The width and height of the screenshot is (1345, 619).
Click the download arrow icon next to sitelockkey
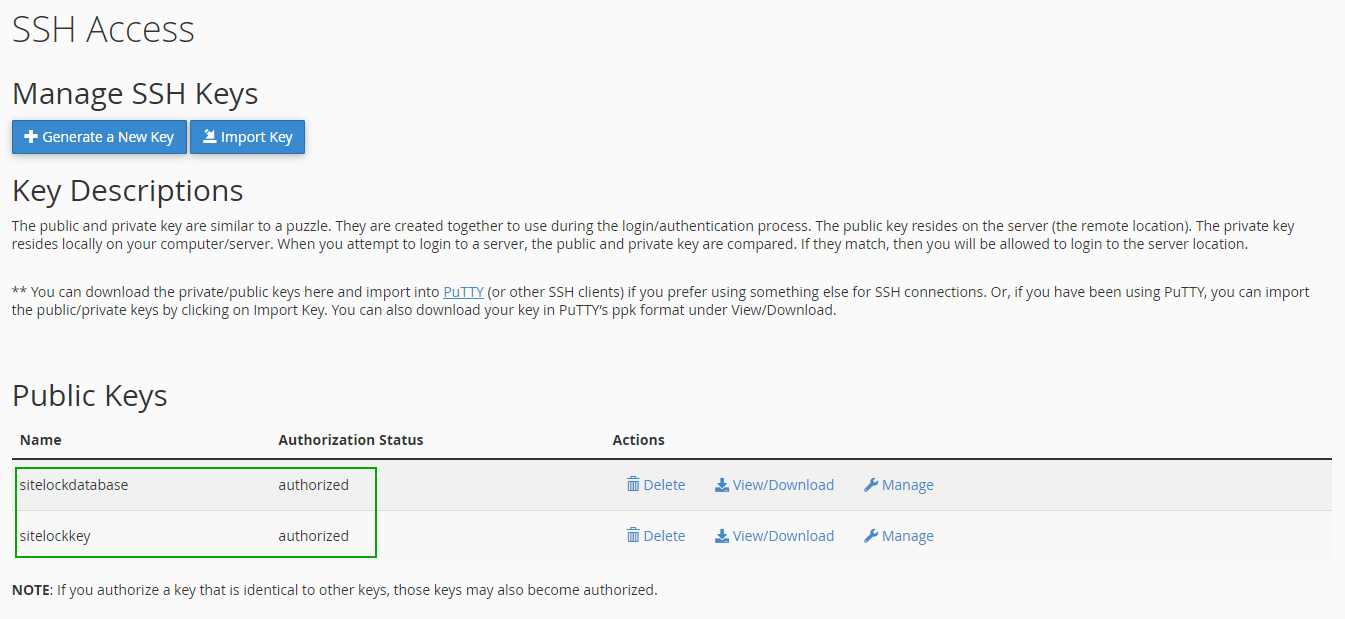click(721, 535)
